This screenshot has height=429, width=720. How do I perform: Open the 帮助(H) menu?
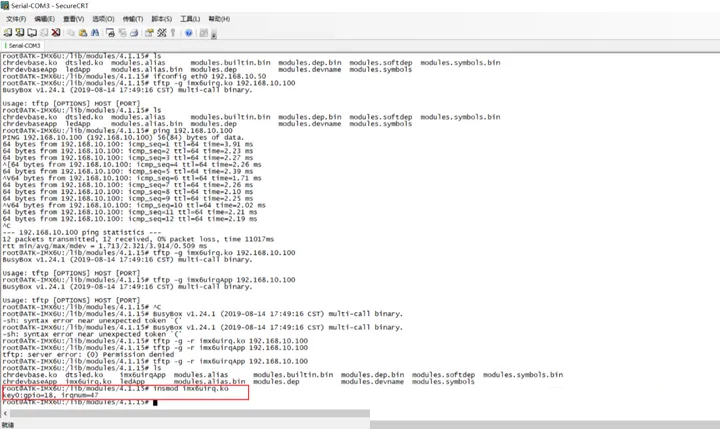click(219, 19)
